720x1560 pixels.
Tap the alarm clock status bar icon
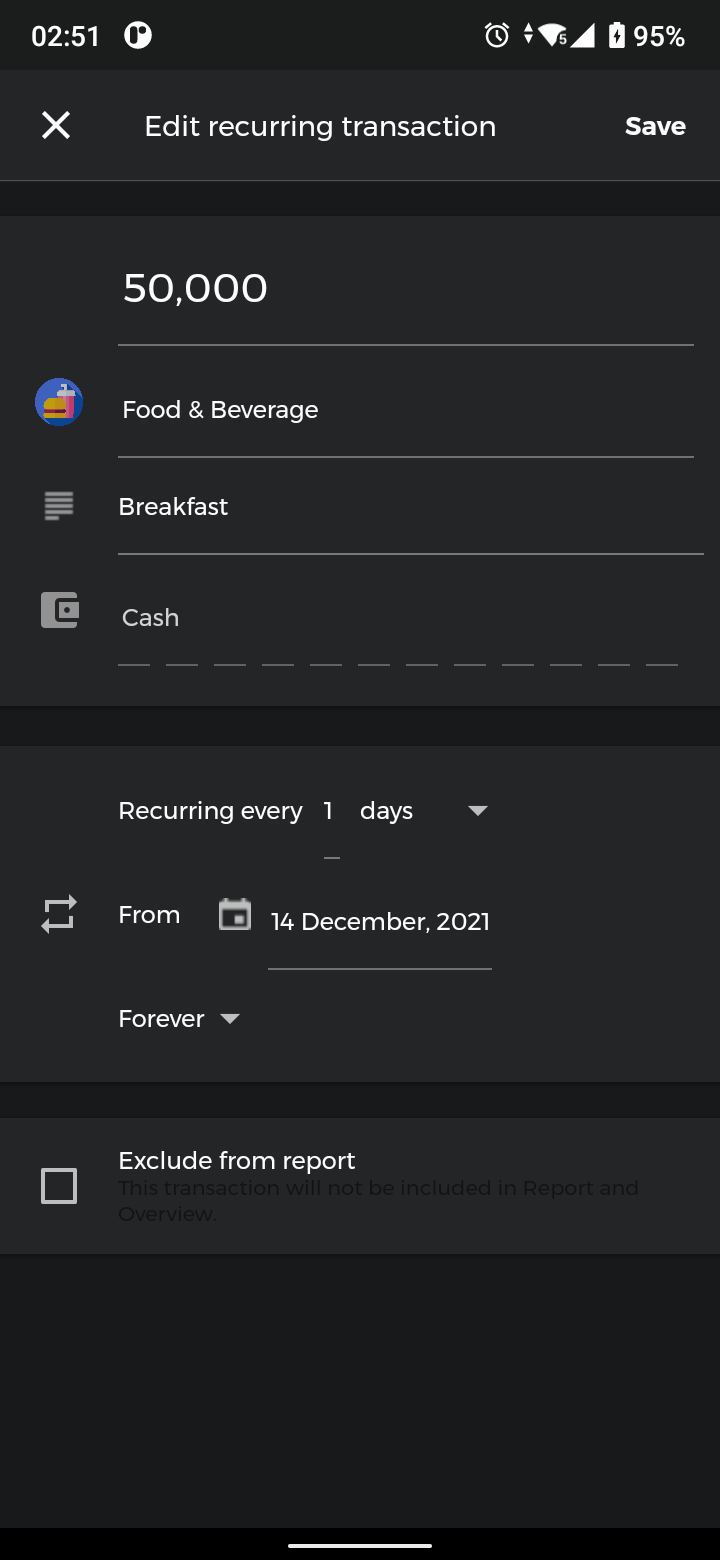tap(497, 36)
